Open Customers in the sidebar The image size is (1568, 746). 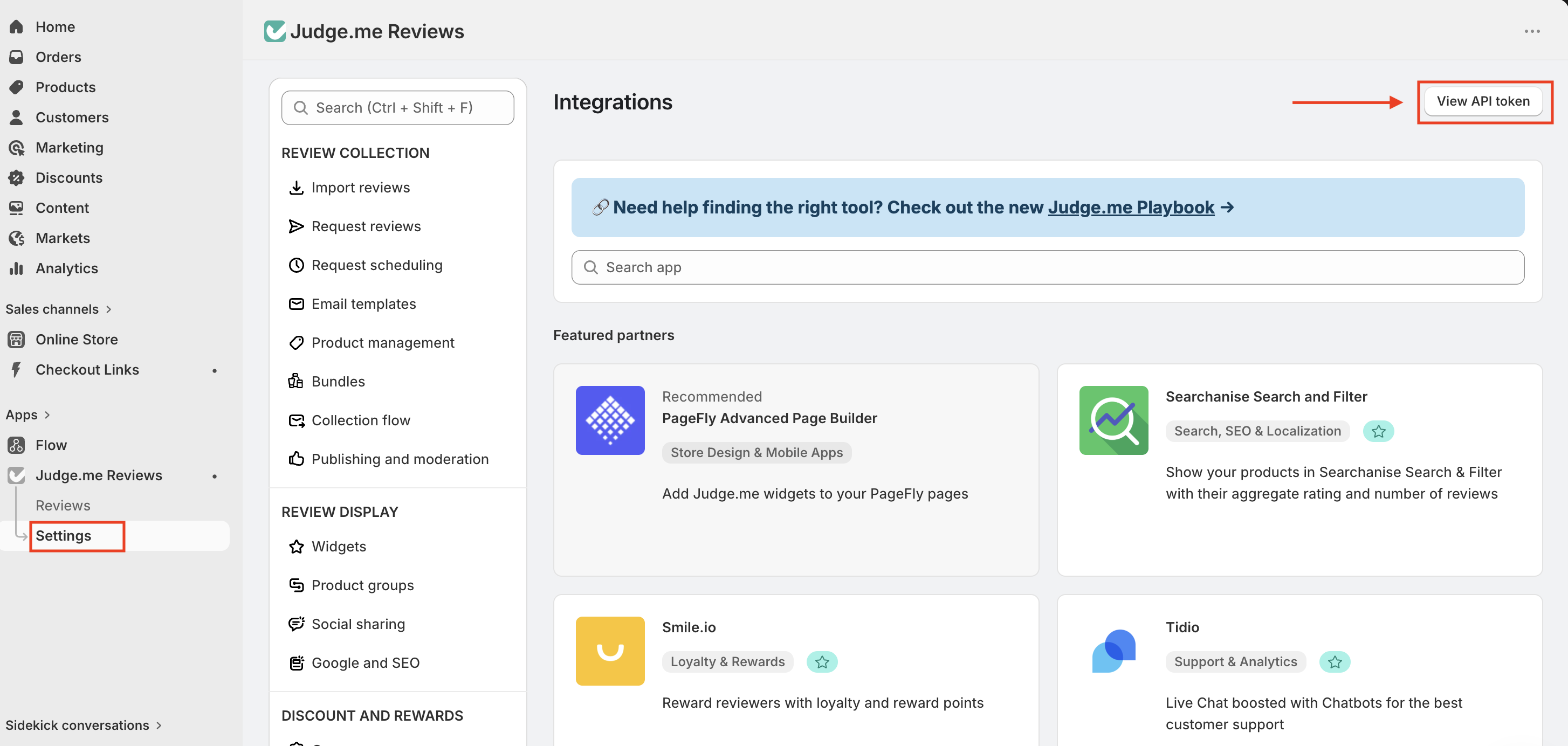pyautogui.click(x=72, y=118)
